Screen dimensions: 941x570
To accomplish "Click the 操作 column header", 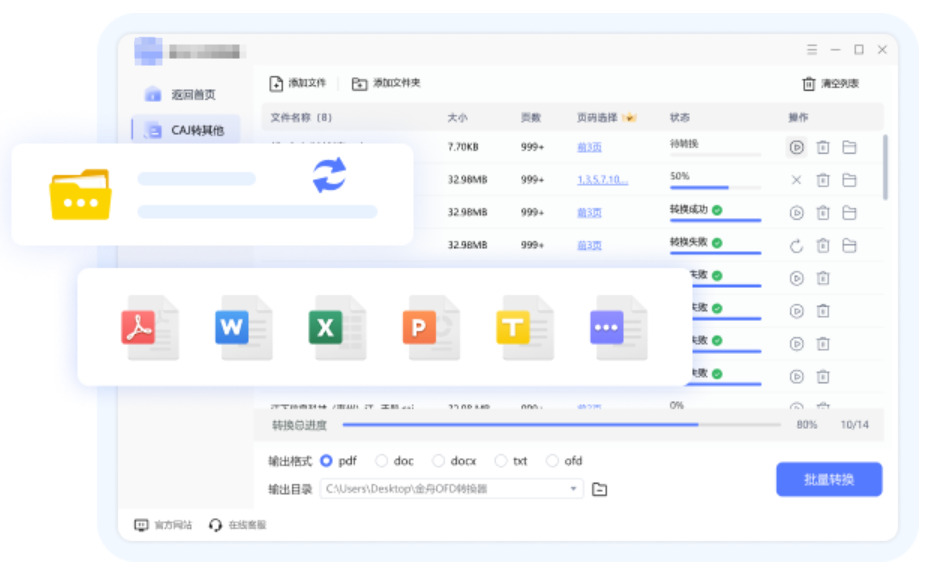I will (798, 118).
